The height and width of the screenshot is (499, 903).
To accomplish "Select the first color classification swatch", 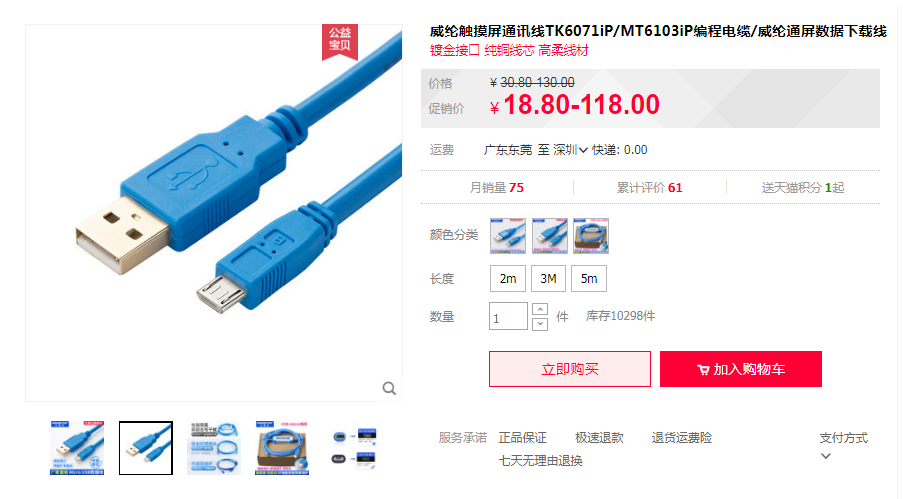I will coord(508,236).
